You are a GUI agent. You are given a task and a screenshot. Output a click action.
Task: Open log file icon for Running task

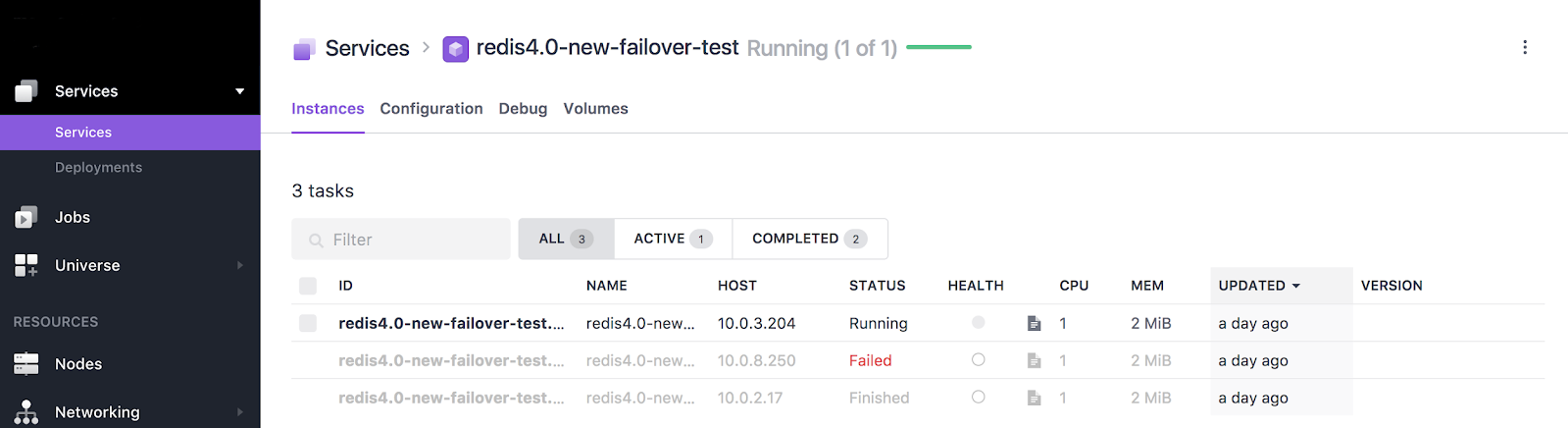click(x=1034, y=323)
